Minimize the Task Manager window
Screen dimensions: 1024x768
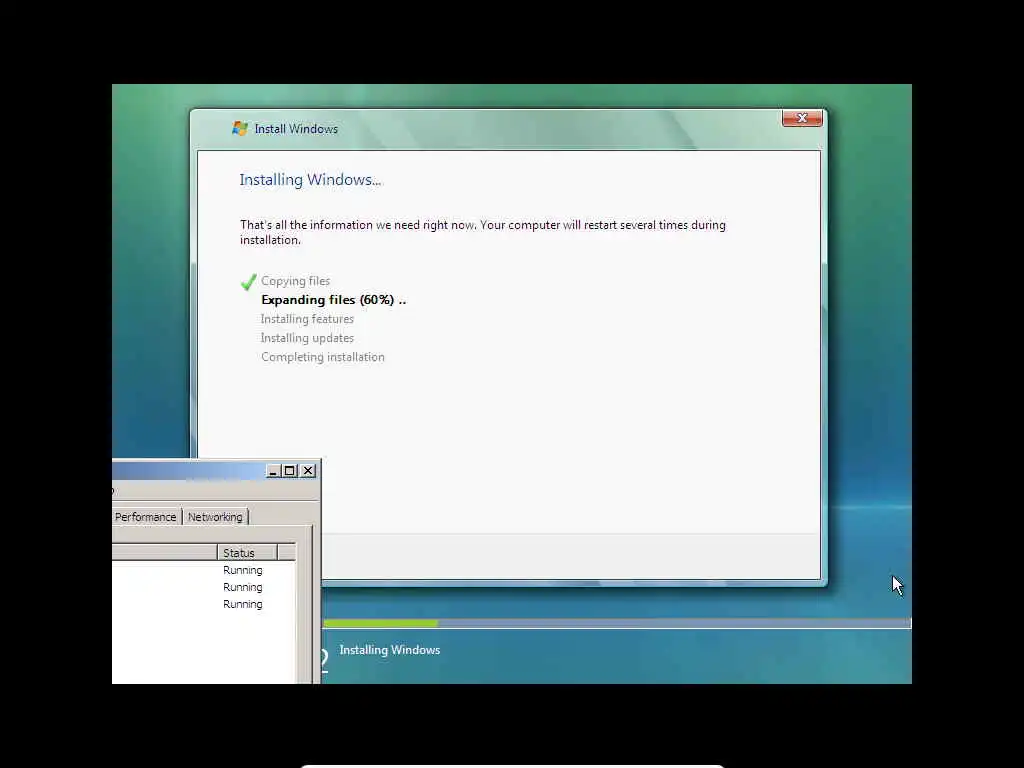click(x=274, y=471)
